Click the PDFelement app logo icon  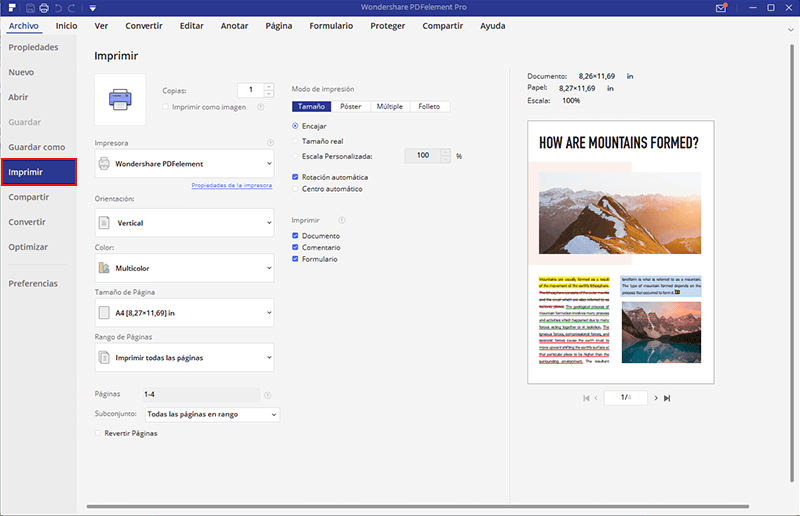pos(12,8)
